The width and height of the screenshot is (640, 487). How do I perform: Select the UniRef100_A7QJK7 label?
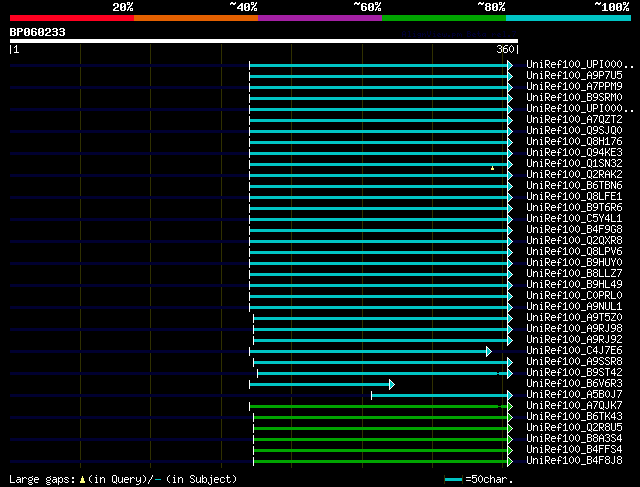(x=574, y=406)
